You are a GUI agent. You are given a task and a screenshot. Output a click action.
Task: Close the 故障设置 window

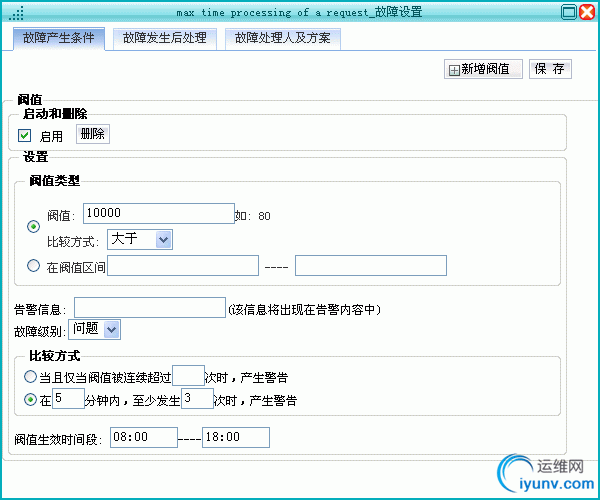coord(587,12)
